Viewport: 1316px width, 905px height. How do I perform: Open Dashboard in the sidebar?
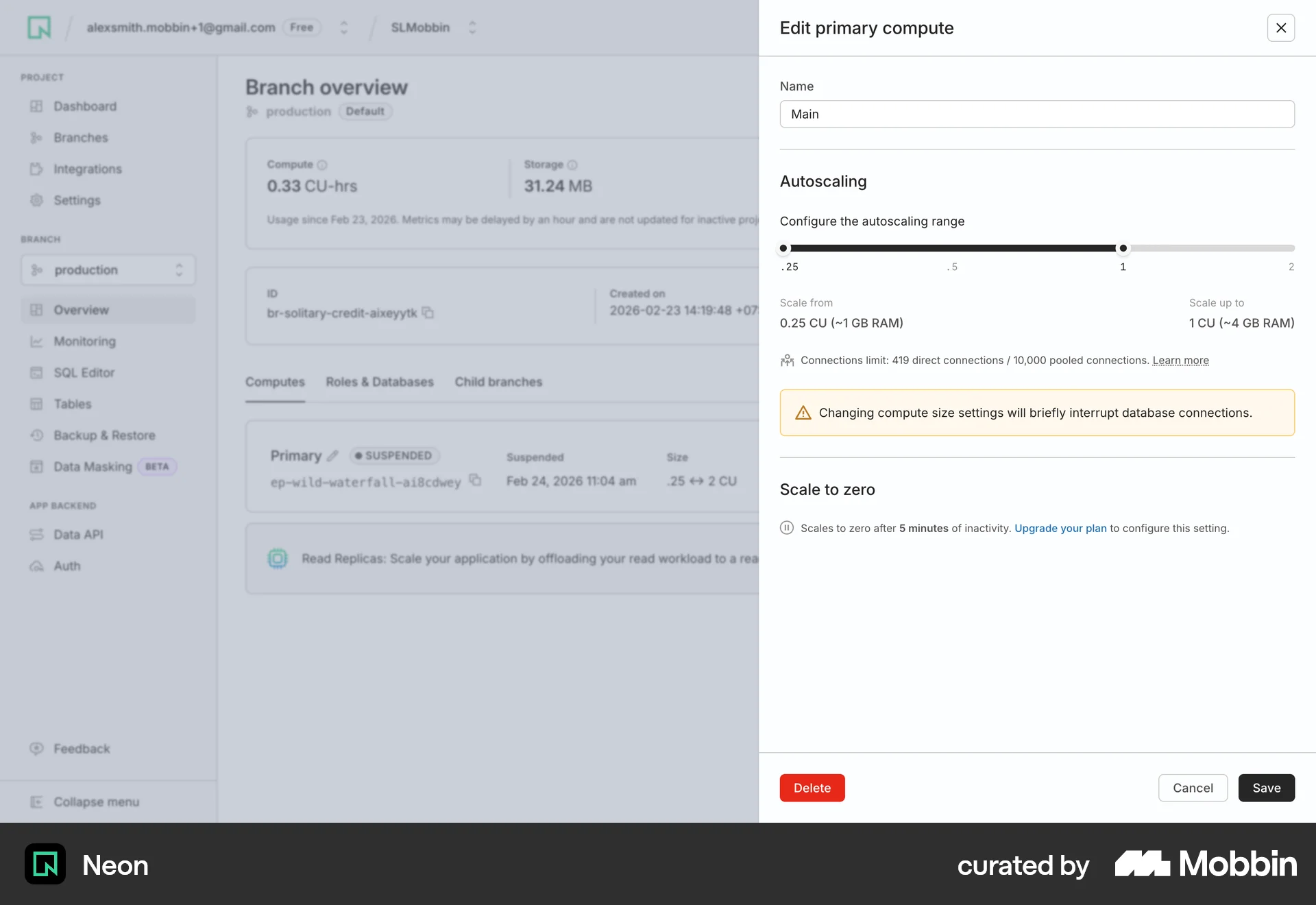point(85,106)
